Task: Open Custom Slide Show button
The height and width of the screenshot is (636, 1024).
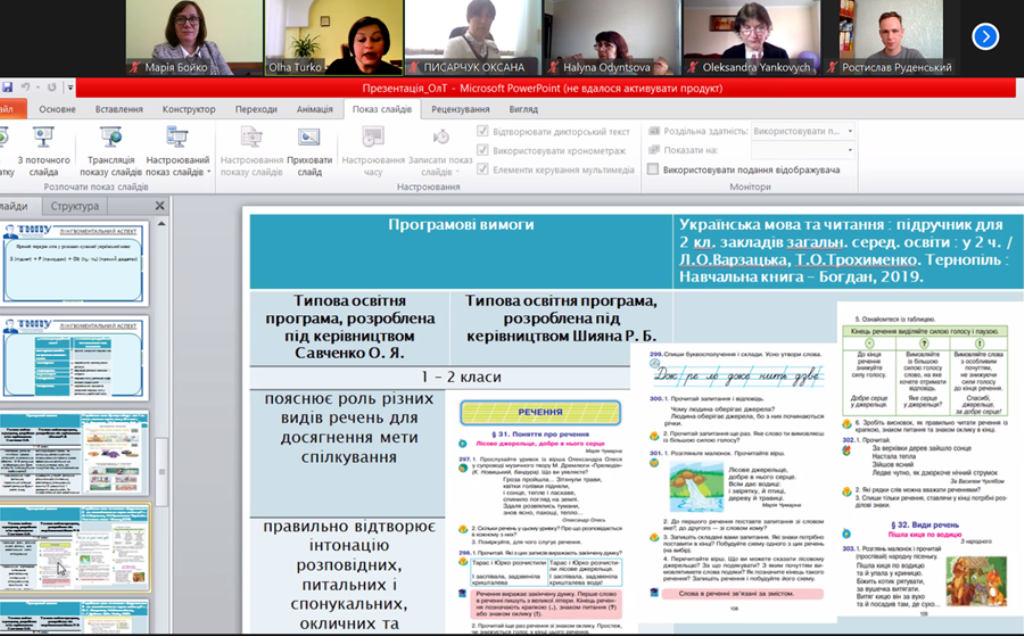Action: [x=178, y=150]
